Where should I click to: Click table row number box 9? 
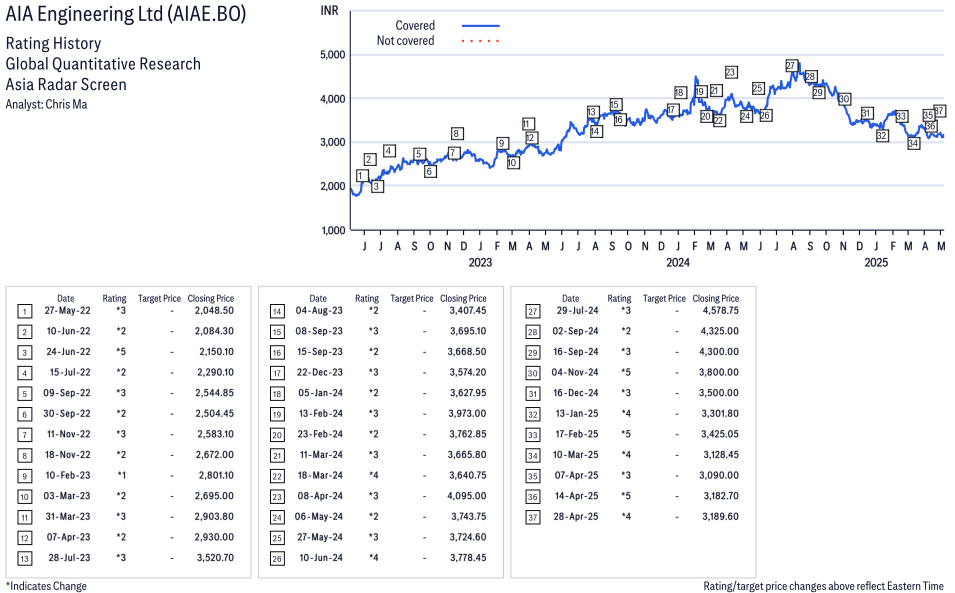24,477
